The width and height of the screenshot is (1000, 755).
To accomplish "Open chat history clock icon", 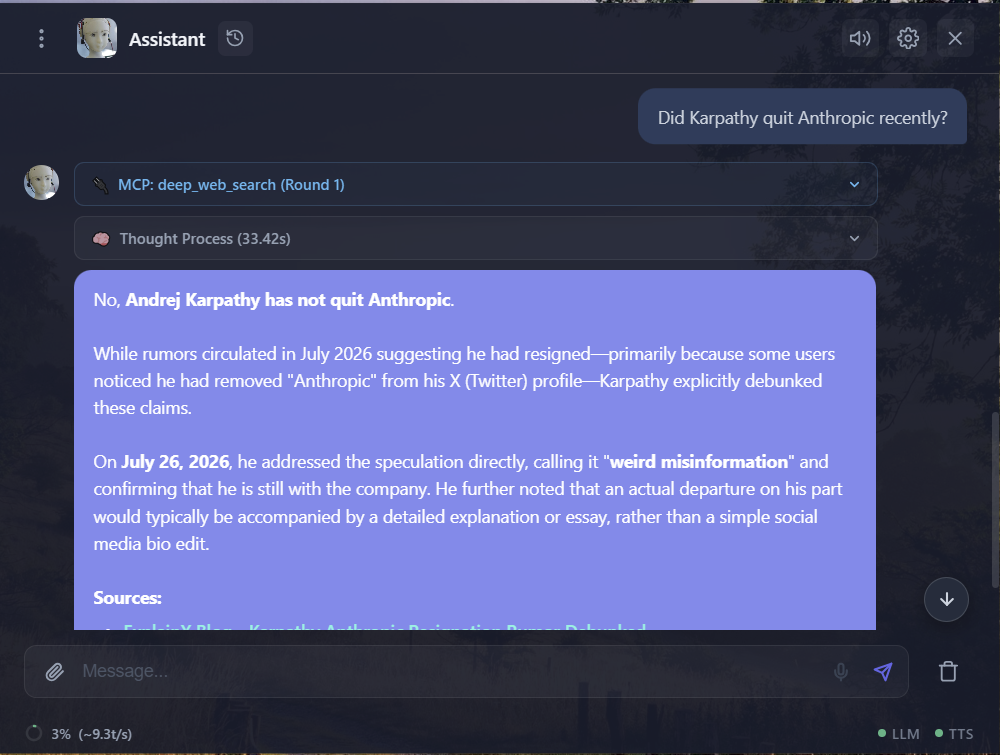I will pos(235,38).
